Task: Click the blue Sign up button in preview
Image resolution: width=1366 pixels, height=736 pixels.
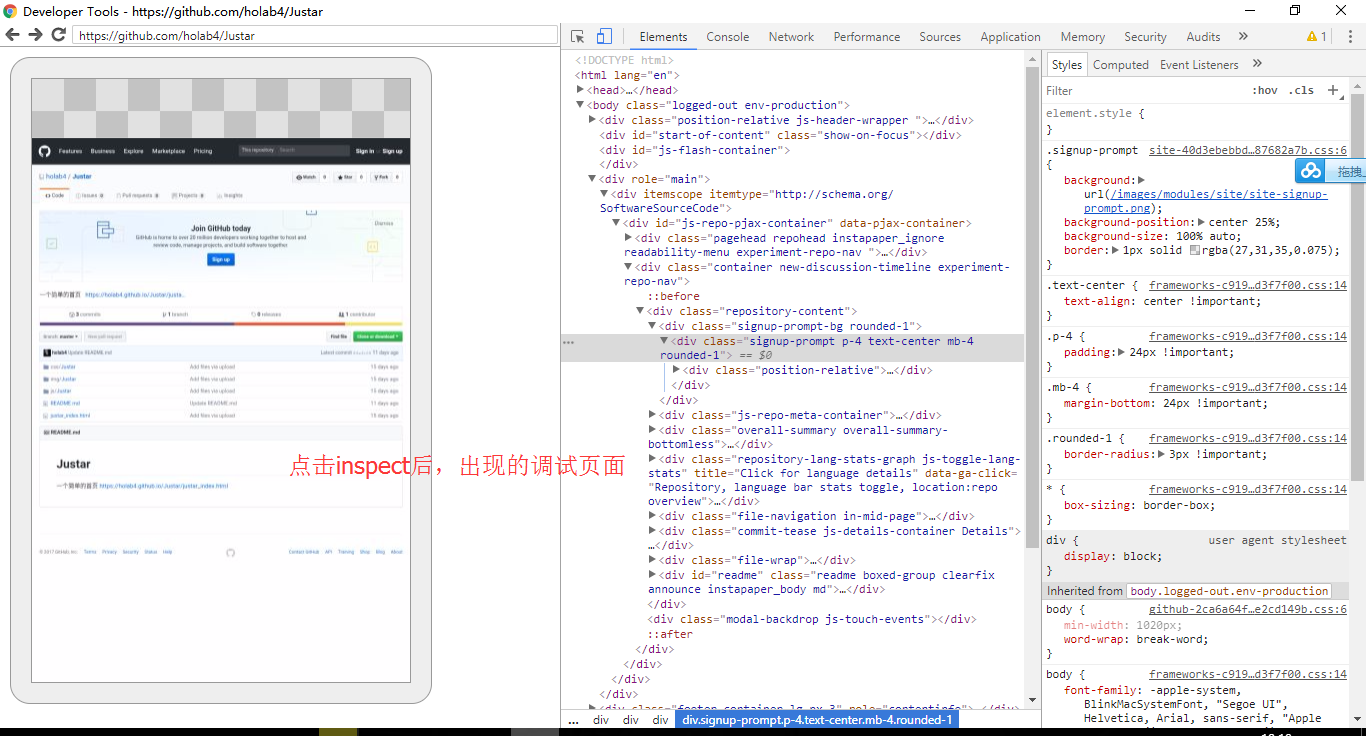Action: pos(221,259)
